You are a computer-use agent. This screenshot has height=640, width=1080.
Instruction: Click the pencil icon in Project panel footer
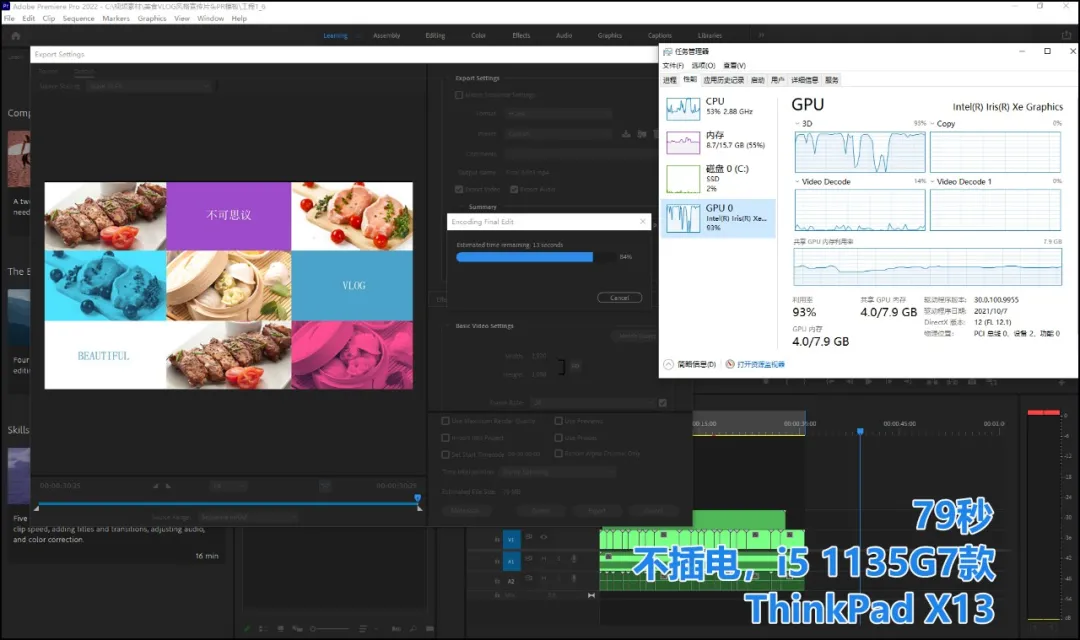point(247,628)
